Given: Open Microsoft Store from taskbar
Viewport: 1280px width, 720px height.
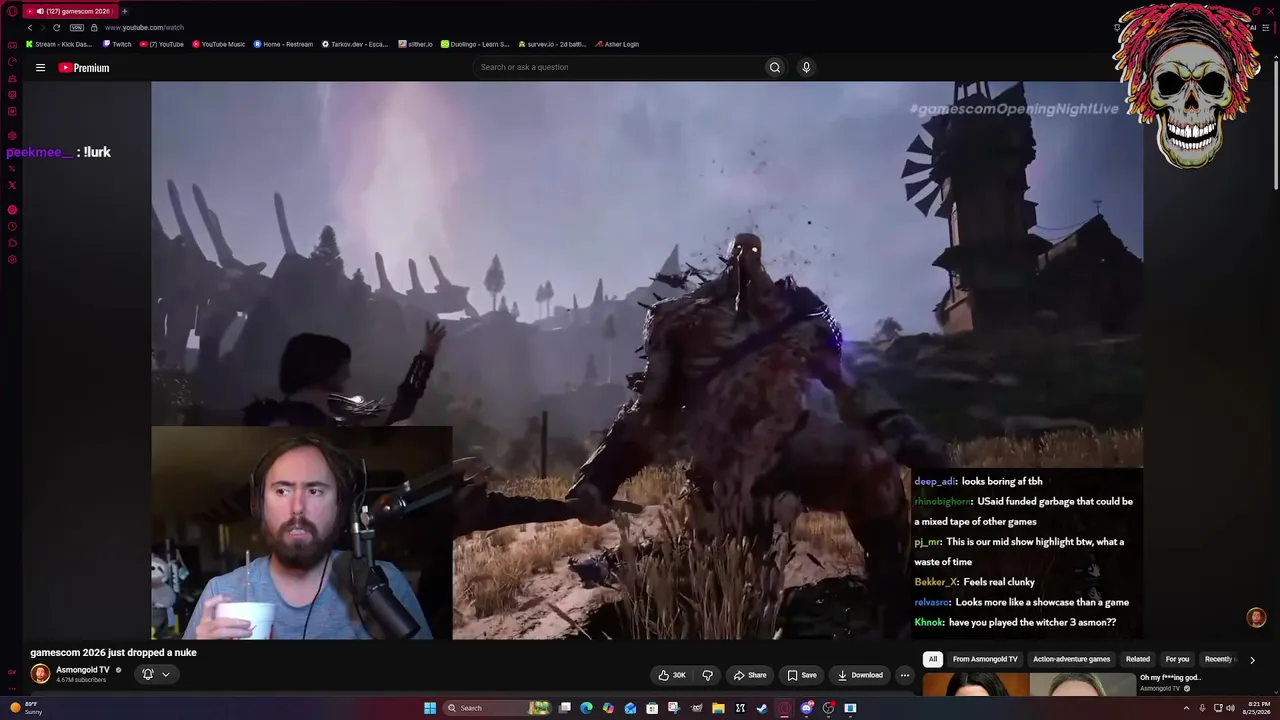Looking at the screenshot, I should (x=652, y=708).
